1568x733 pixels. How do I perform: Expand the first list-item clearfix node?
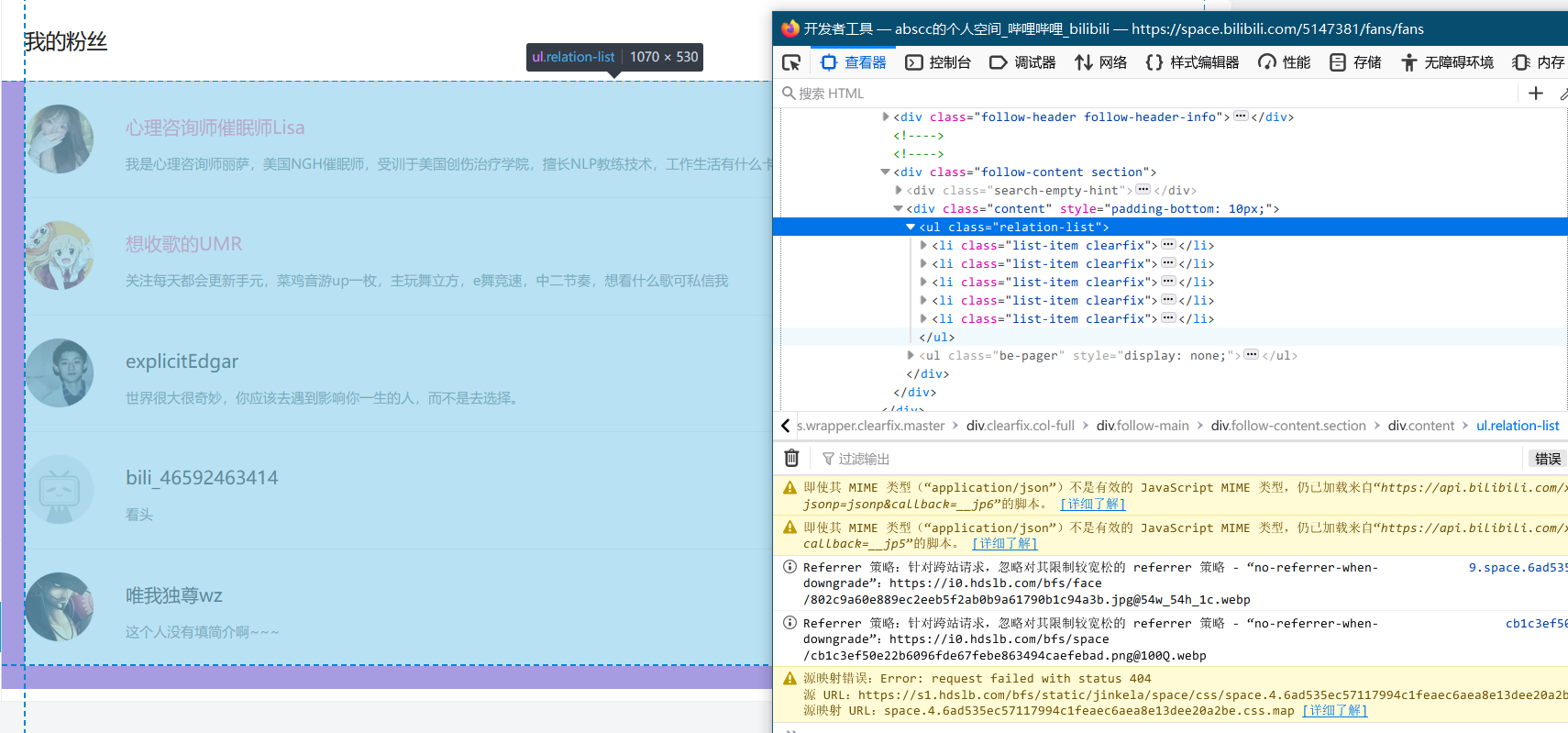(923, 245)
